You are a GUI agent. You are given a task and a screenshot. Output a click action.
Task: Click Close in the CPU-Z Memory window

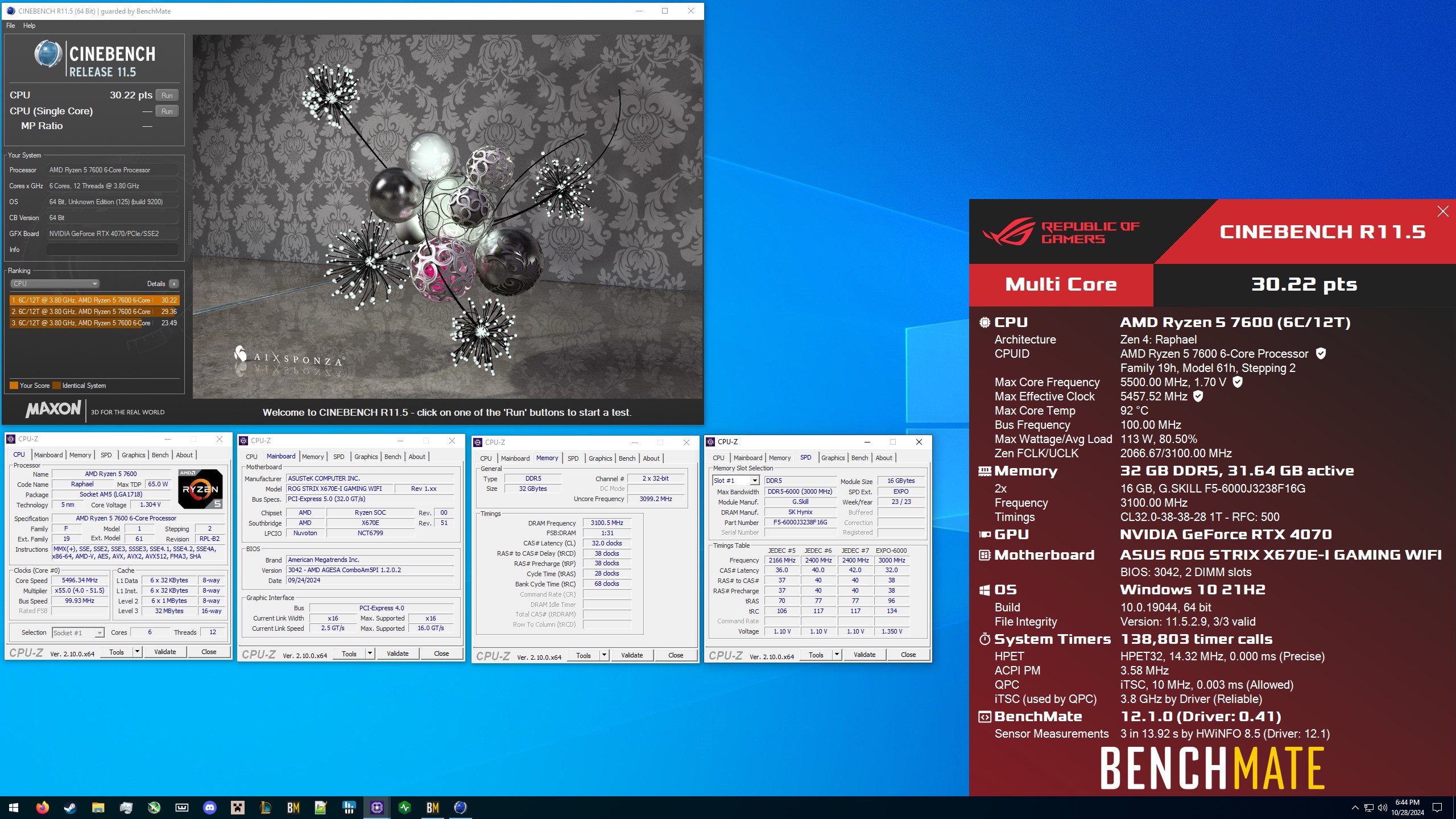click(x=676, y=655)
